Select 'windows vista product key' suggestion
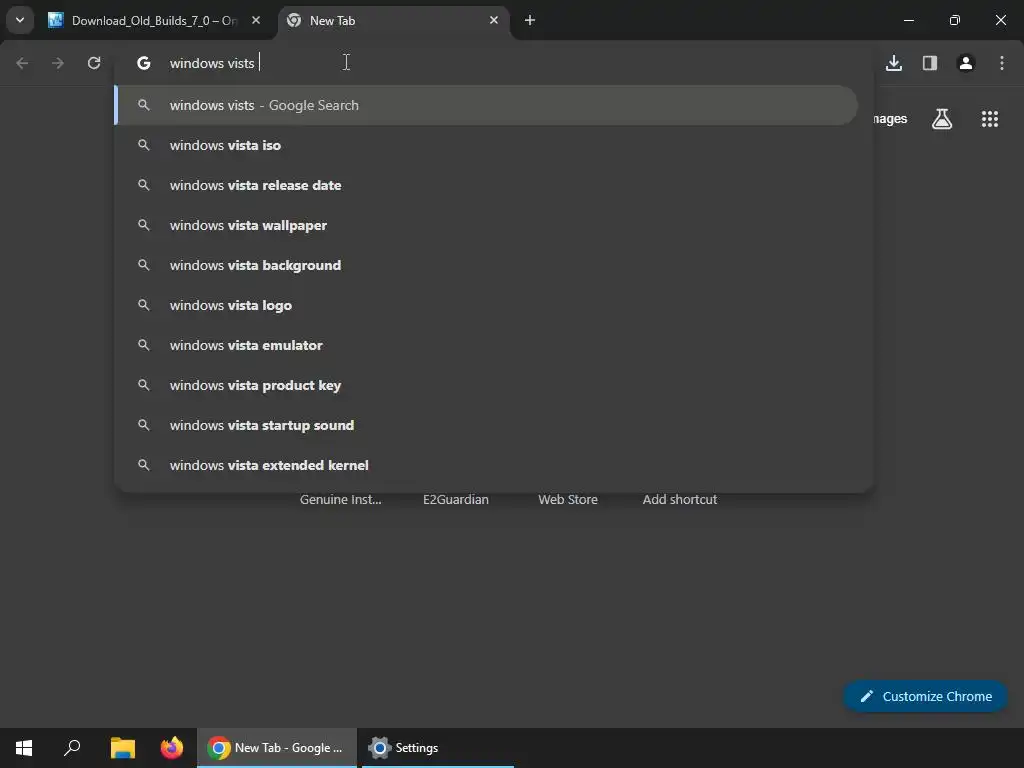This screenshot has height=768, width=1024. [x=486, y=385]
